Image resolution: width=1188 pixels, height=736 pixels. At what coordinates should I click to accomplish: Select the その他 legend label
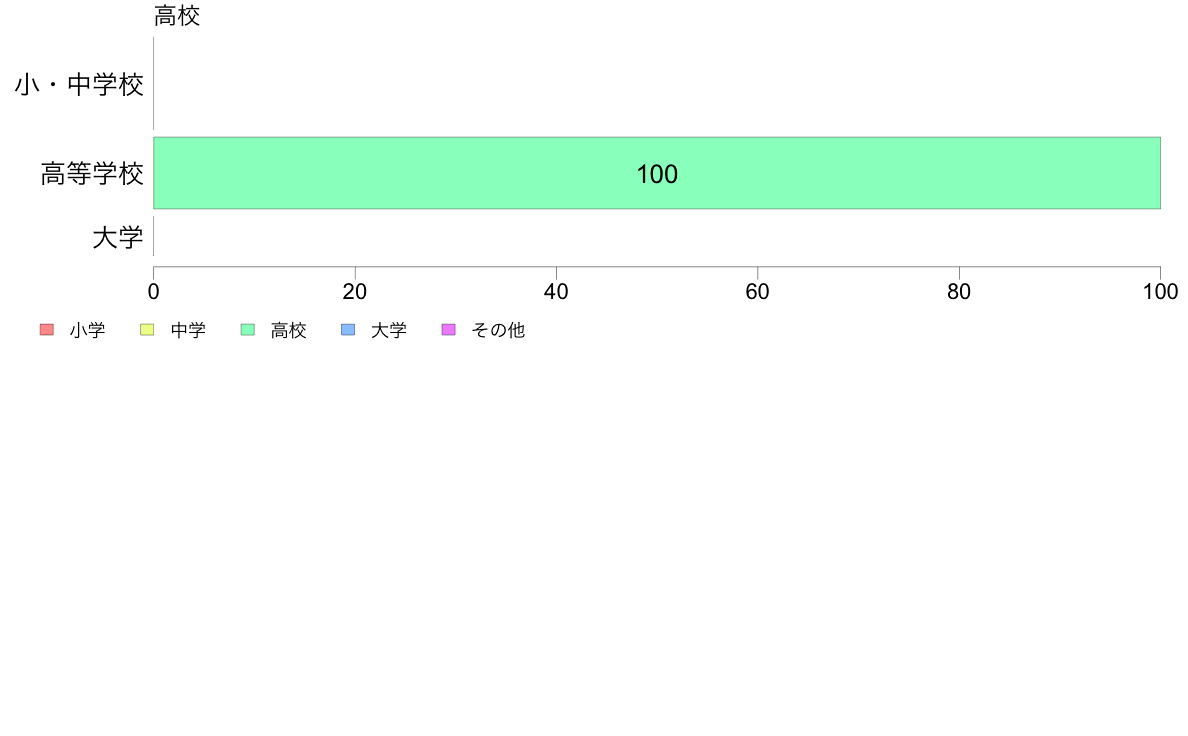(498, 330)
